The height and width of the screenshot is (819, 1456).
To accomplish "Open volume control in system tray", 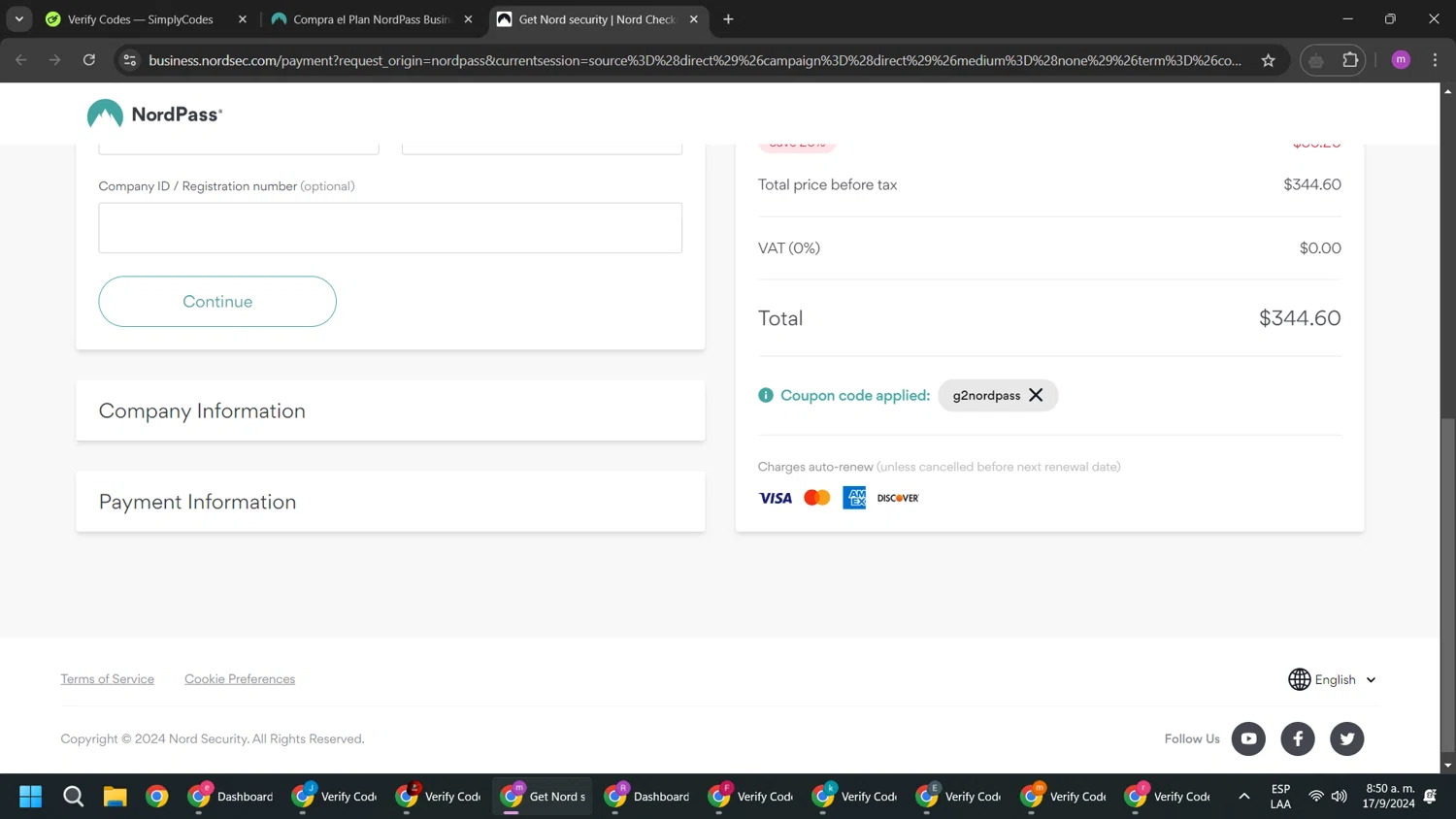I will pyautogui.click(x=1340, y=797).
